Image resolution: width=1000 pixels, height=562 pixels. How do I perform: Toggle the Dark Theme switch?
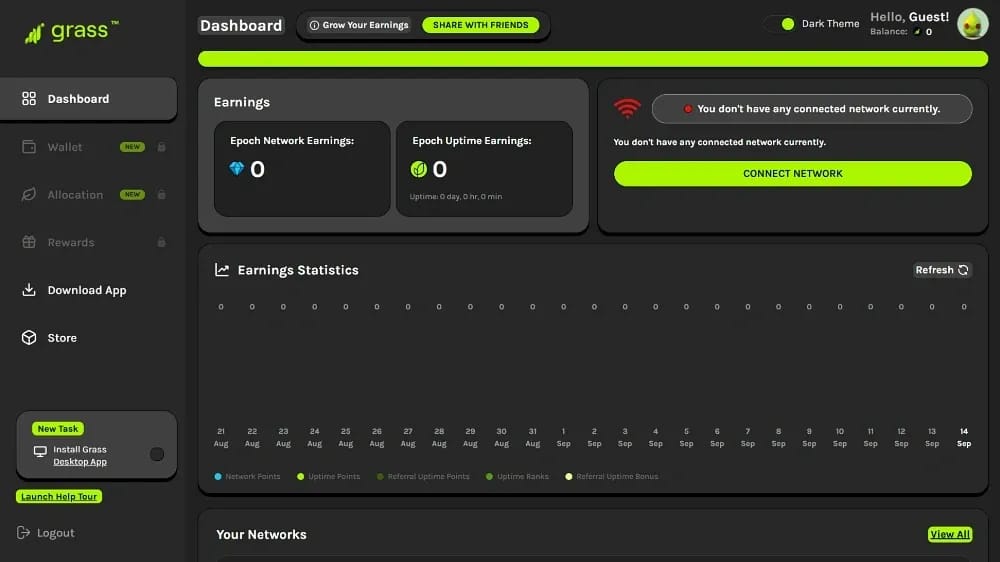(x=782, y=24)
